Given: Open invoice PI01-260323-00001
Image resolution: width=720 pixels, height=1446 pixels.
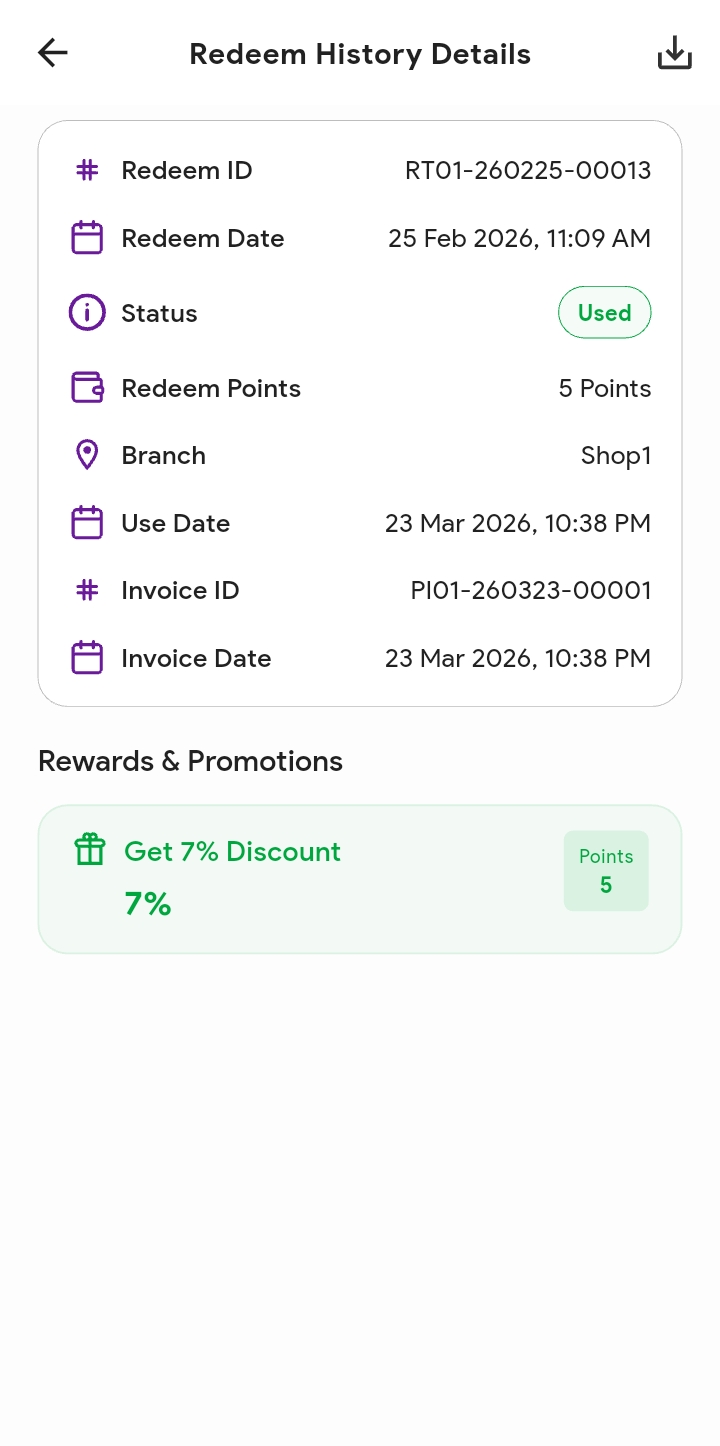Looking at the screenshot, I should 531,590.
